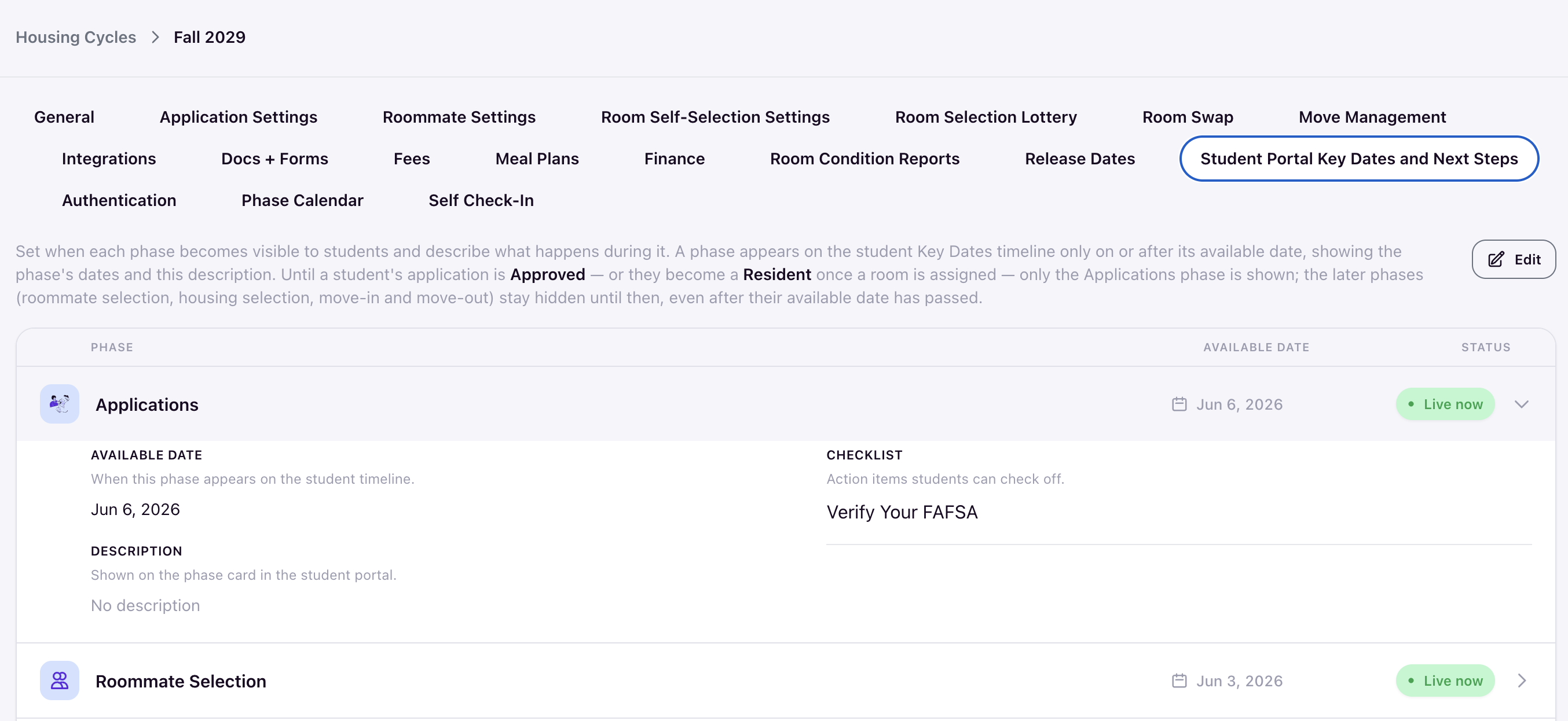Switch to Phase Calendar tab
Screen dimensions: 1568x721
click(302, 200)
